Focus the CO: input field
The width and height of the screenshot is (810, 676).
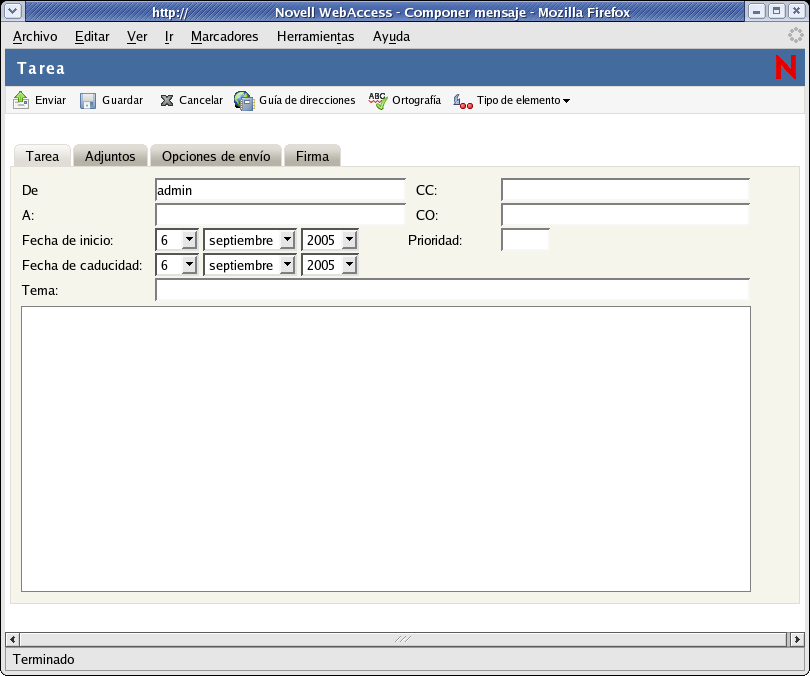click(625, 215)
